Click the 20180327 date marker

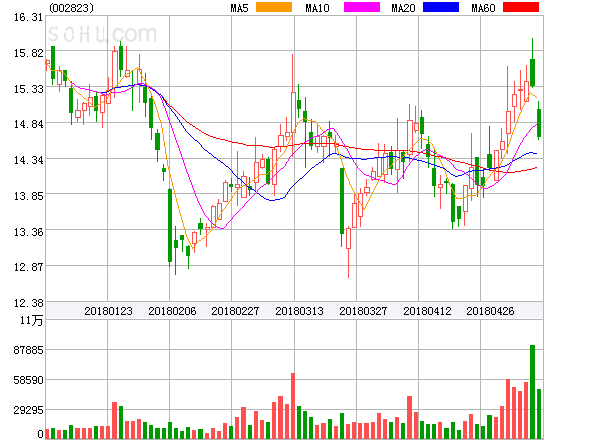(x=364, y=311)
